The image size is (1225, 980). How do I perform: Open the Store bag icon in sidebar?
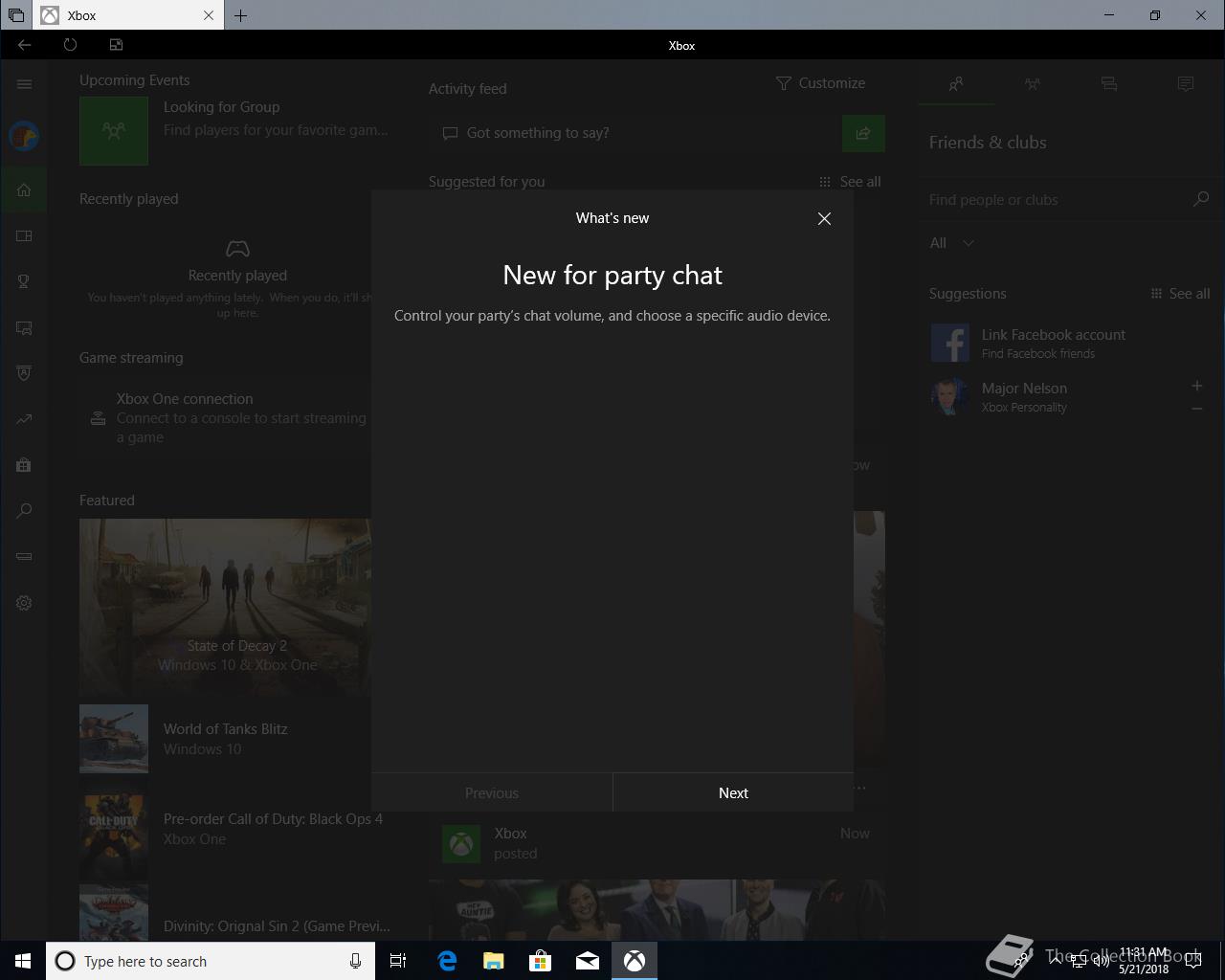click(24, 465)
